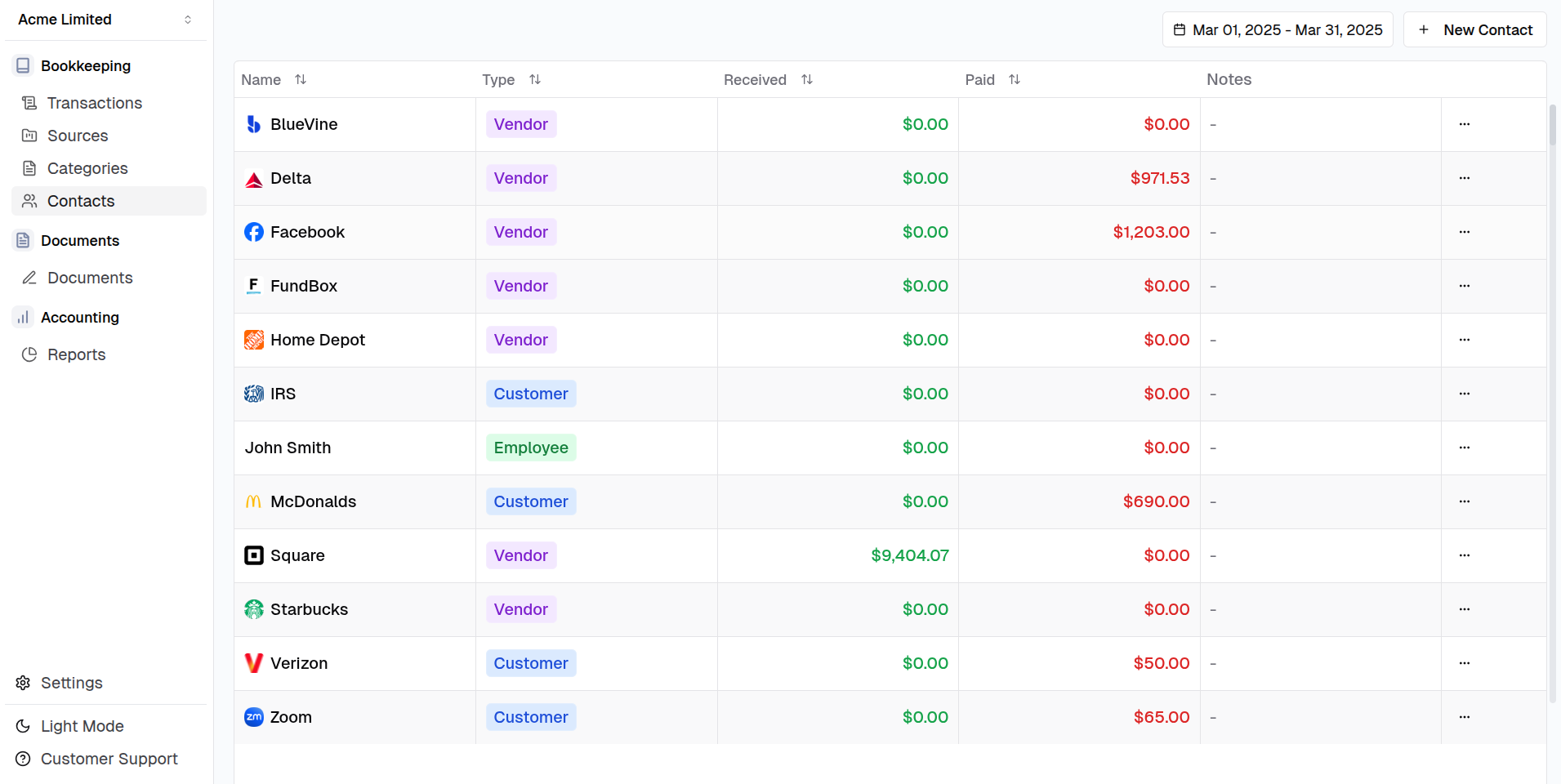Click the $971.53 paid amount for Delta
1561x784 pixels.
1160,178
